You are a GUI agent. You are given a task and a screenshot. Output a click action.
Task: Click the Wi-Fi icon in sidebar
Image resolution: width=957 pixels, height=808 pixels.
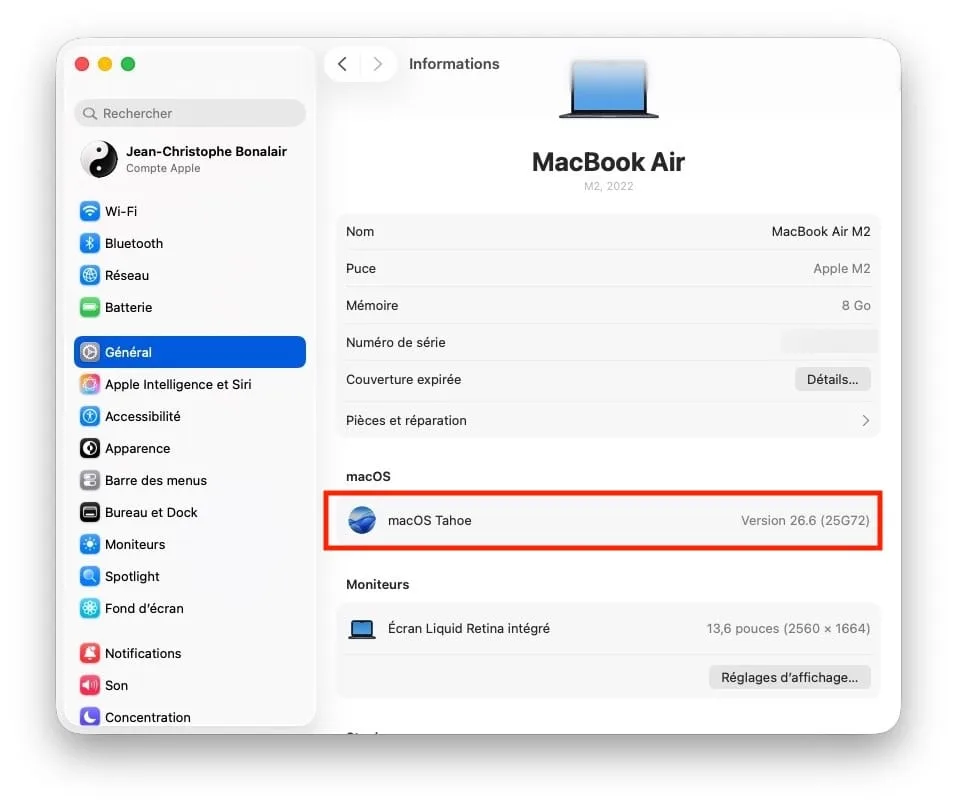(x=90, y=211)
